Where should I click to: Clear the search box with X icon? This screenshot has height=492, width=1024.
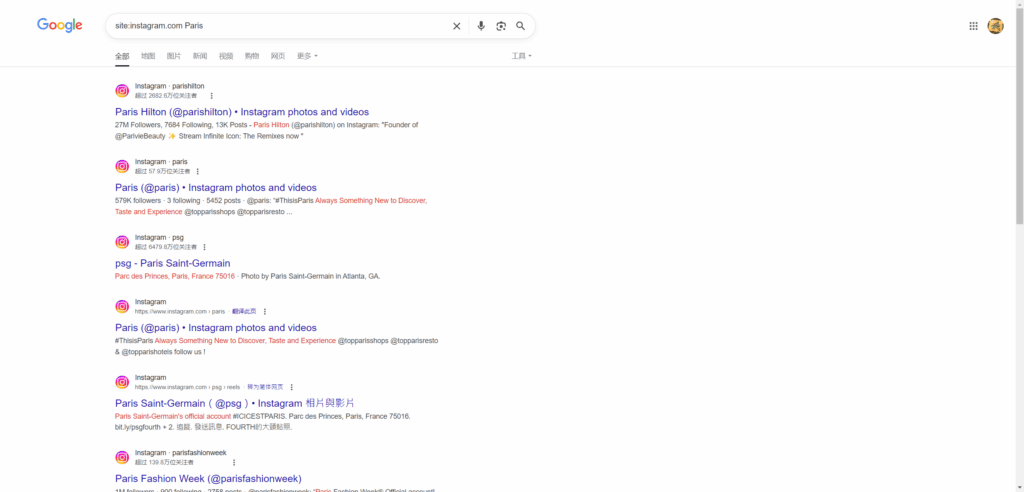(x=456, y=26)
